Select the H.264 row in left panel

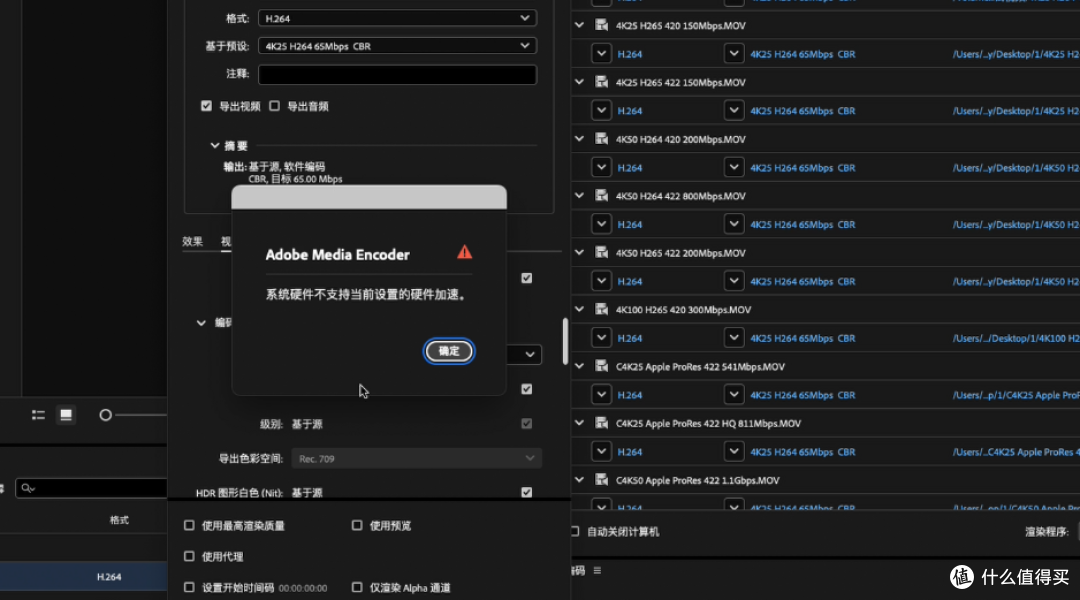coord(83,577)
